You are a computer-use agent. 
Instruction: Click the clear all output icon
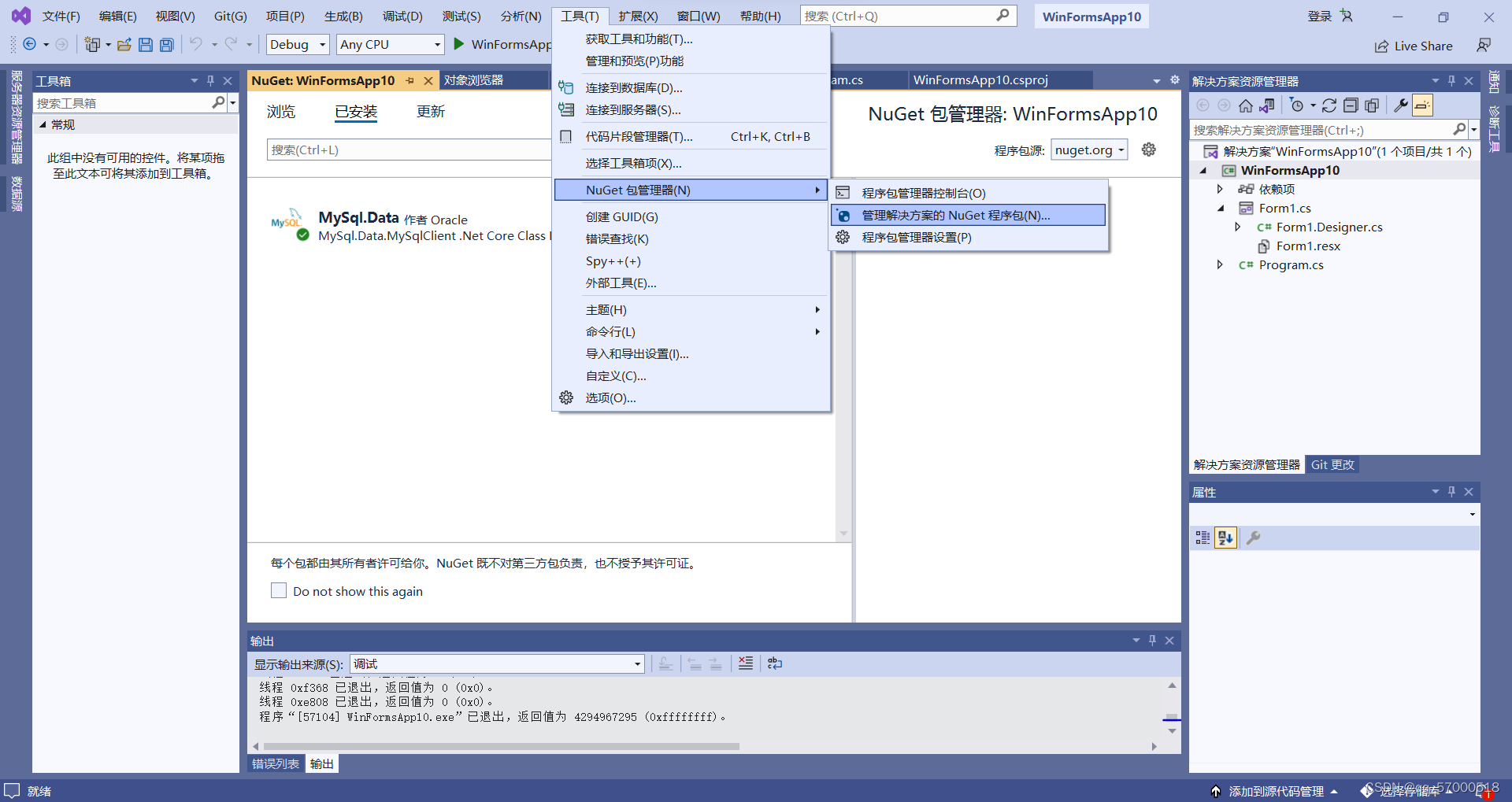click(x=746, y=663)
